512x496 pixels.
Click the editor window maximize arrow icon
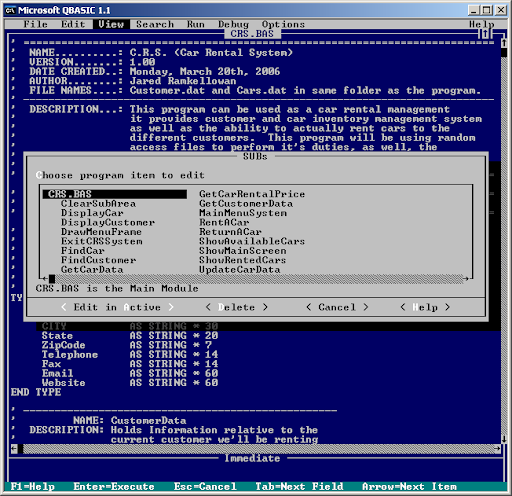coord(485,34)
